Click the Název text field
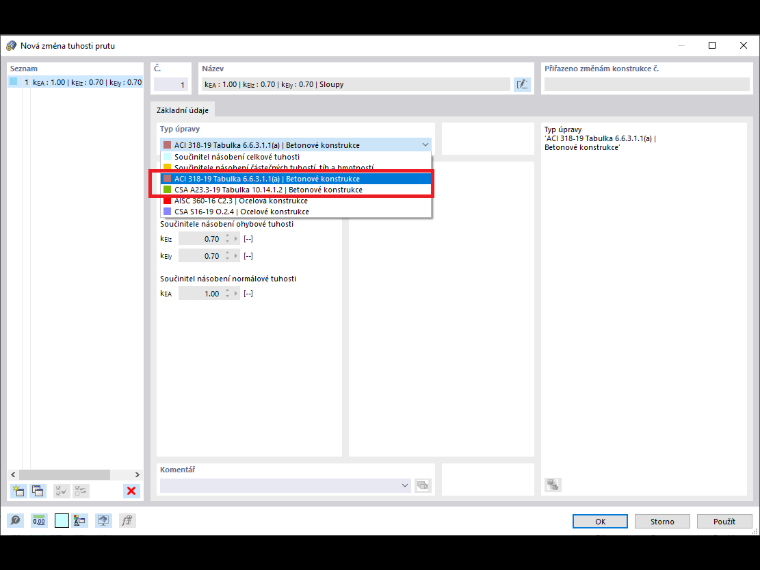 click(x=356, y=84)
